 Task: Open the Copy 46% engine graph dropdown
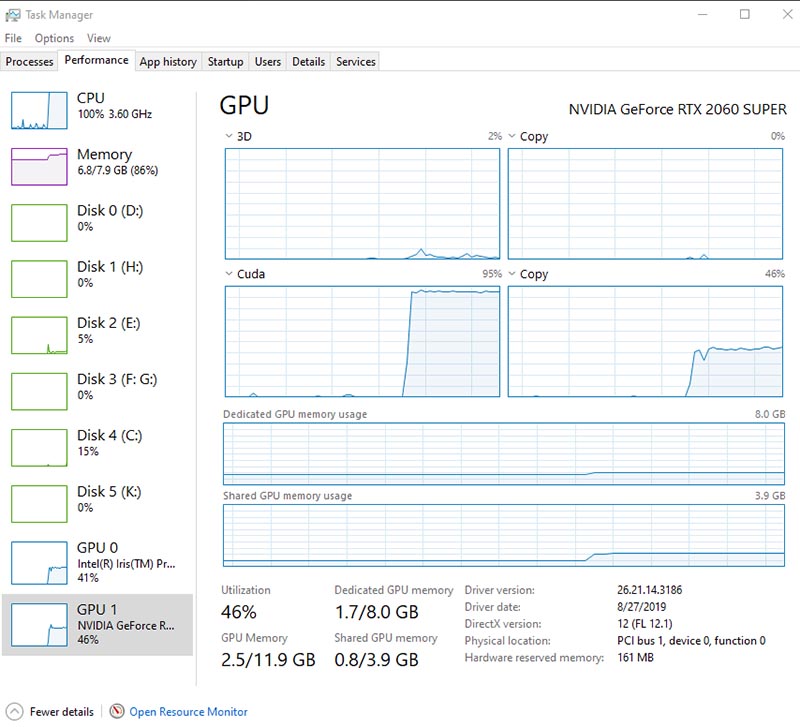click(x=512, y=274)
